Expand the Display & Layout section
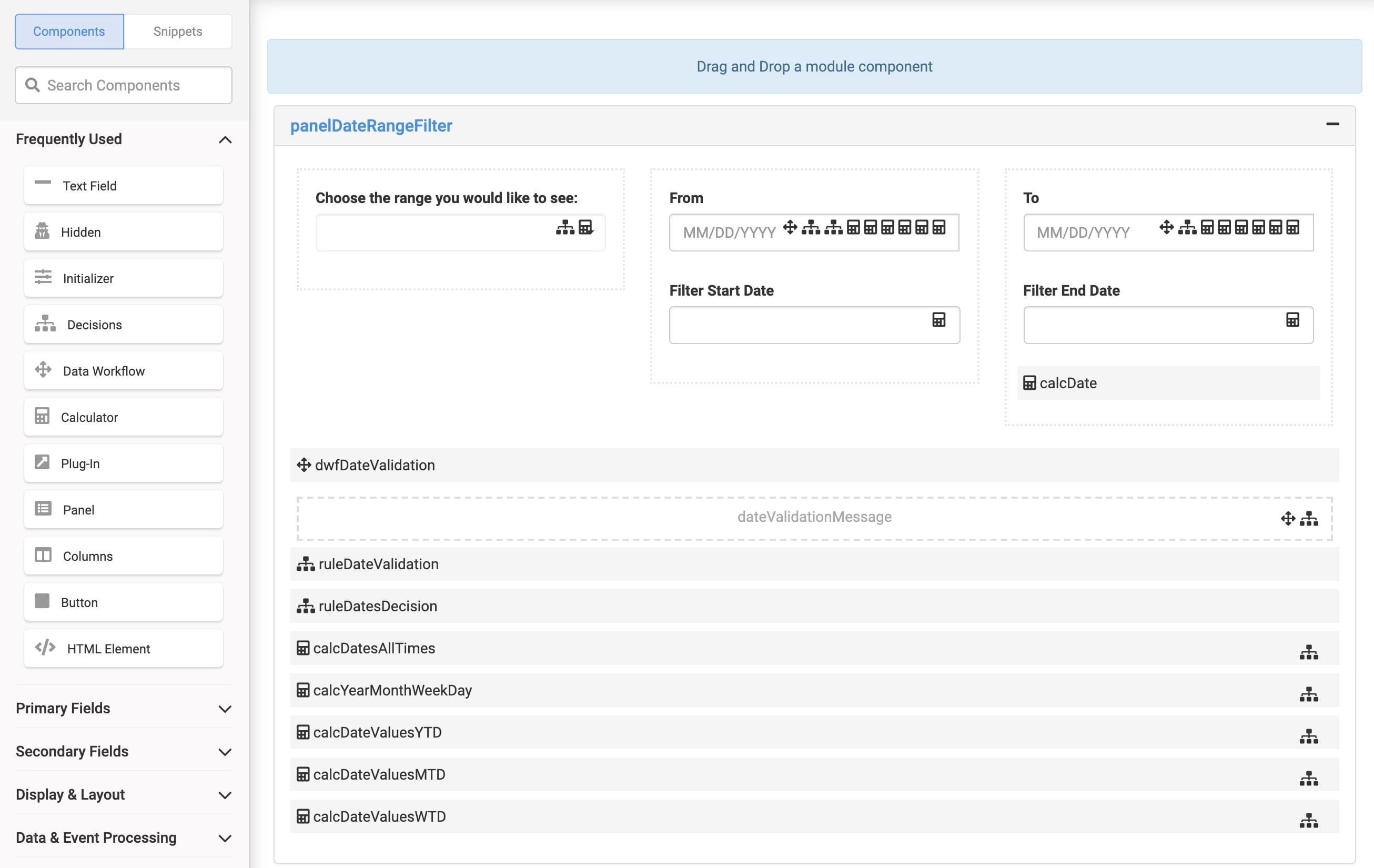Viewport: 1374px width, 868px height. tap(225, 795)
